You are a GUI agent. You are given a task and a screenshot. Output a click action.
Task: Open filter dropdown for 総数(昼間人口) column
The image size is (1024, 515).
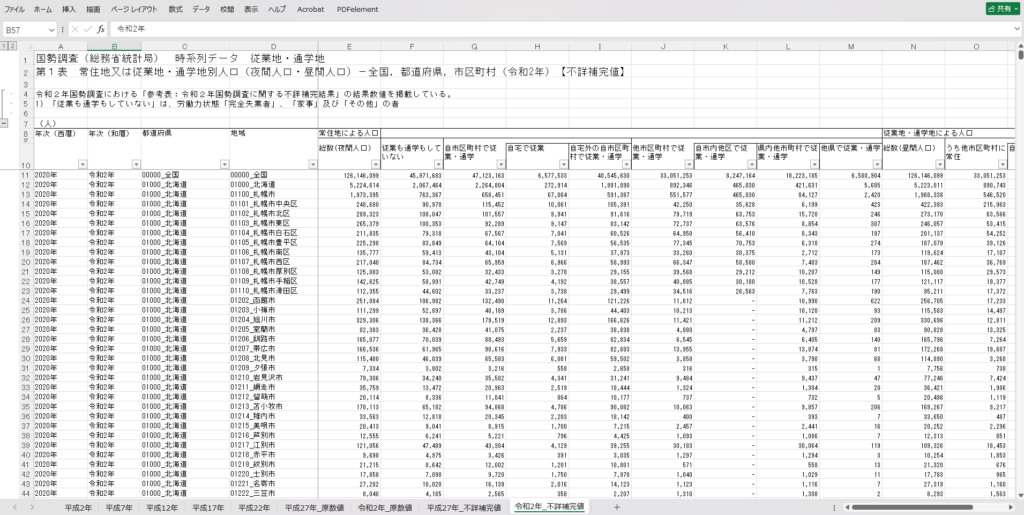click(939, 164)
